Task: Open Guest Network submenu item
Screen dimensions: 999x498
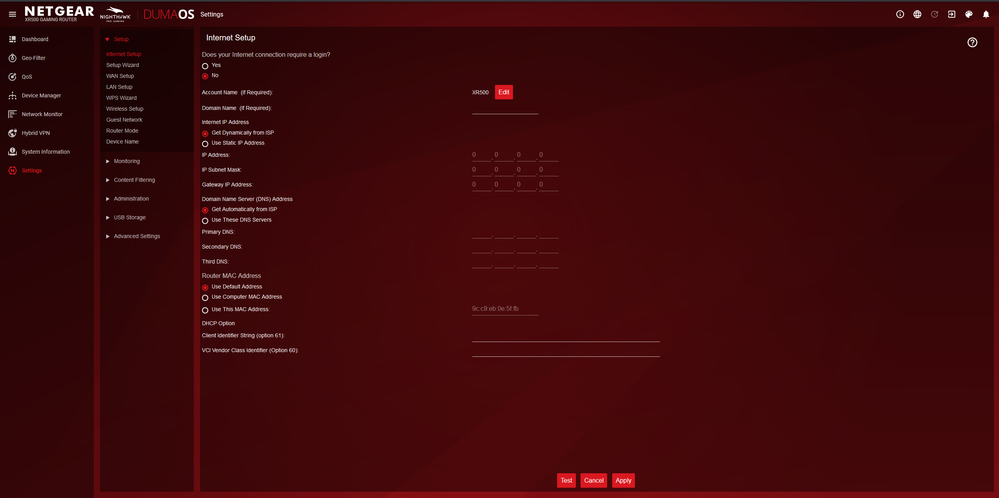Action: click(x=124, y=120)
